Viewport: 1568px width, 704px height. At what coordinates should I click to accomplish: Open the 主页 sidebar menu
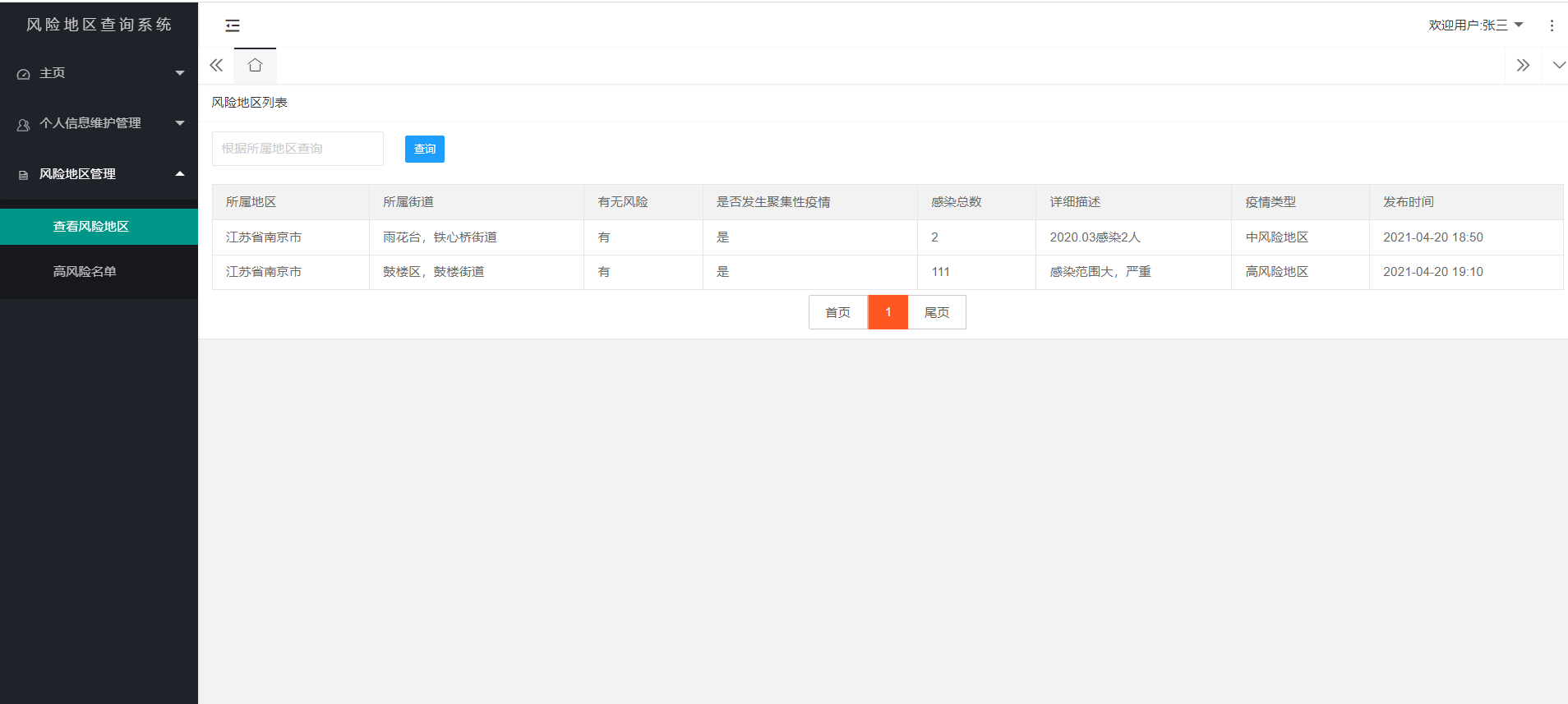tap(99, 73)
